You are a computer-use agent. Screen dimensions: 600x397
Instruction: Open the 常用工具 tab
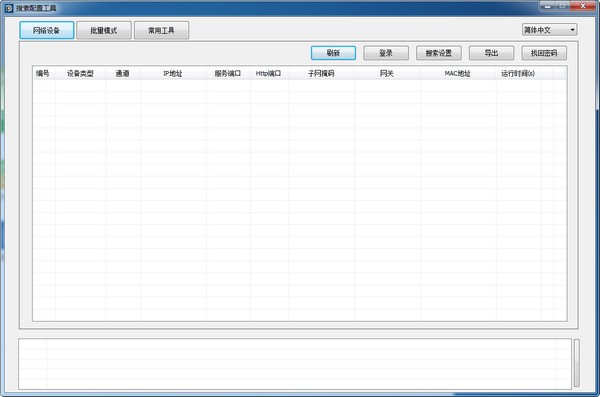pyautogui.click(x=161, y=30)
